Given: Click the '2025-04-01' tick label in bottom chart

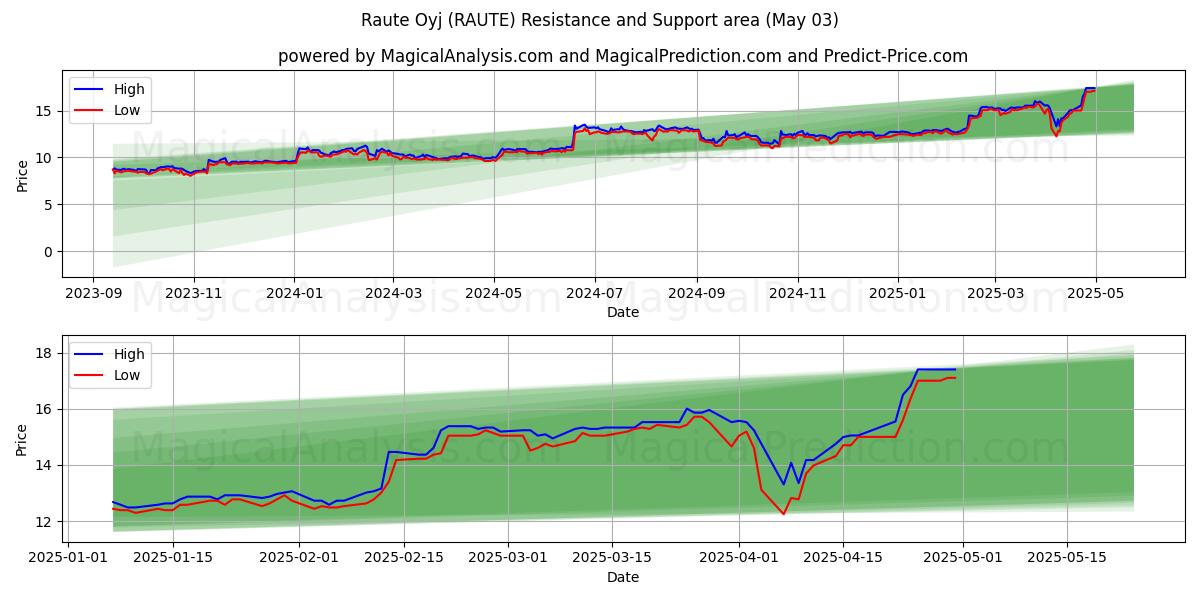Looking at the screenshot, I should (739, 557).
